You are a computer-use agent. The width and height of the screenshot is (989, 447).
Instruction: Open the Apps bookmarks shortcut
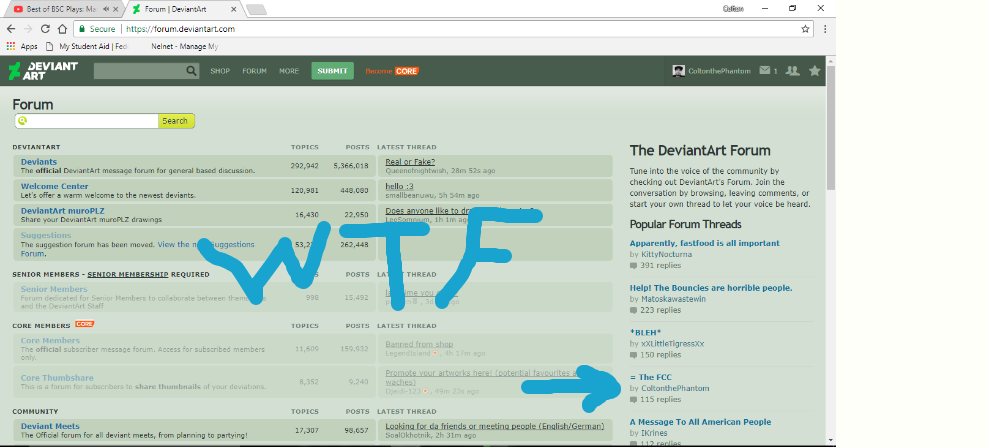[22, 46]
